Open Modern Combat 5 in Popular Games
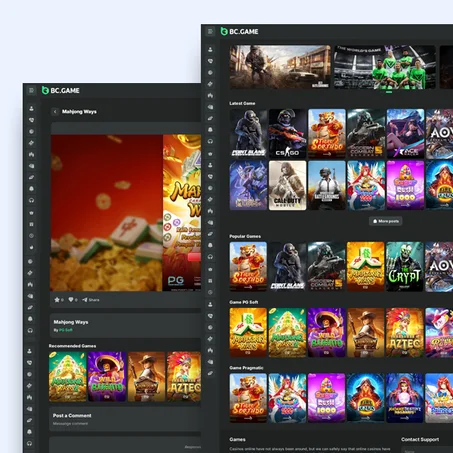453x453 pixels. 327,266
